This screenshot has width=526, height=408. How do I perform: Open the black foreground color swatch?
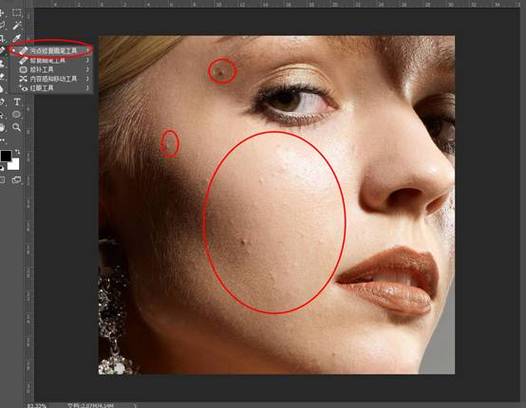(6, 156)
